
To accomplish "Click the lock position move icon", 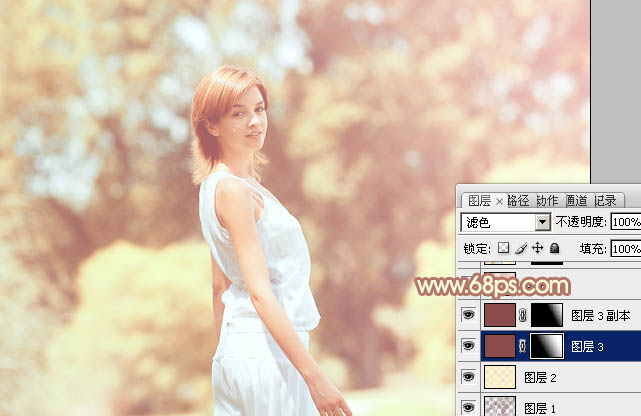I will click(x=537, y=248).
